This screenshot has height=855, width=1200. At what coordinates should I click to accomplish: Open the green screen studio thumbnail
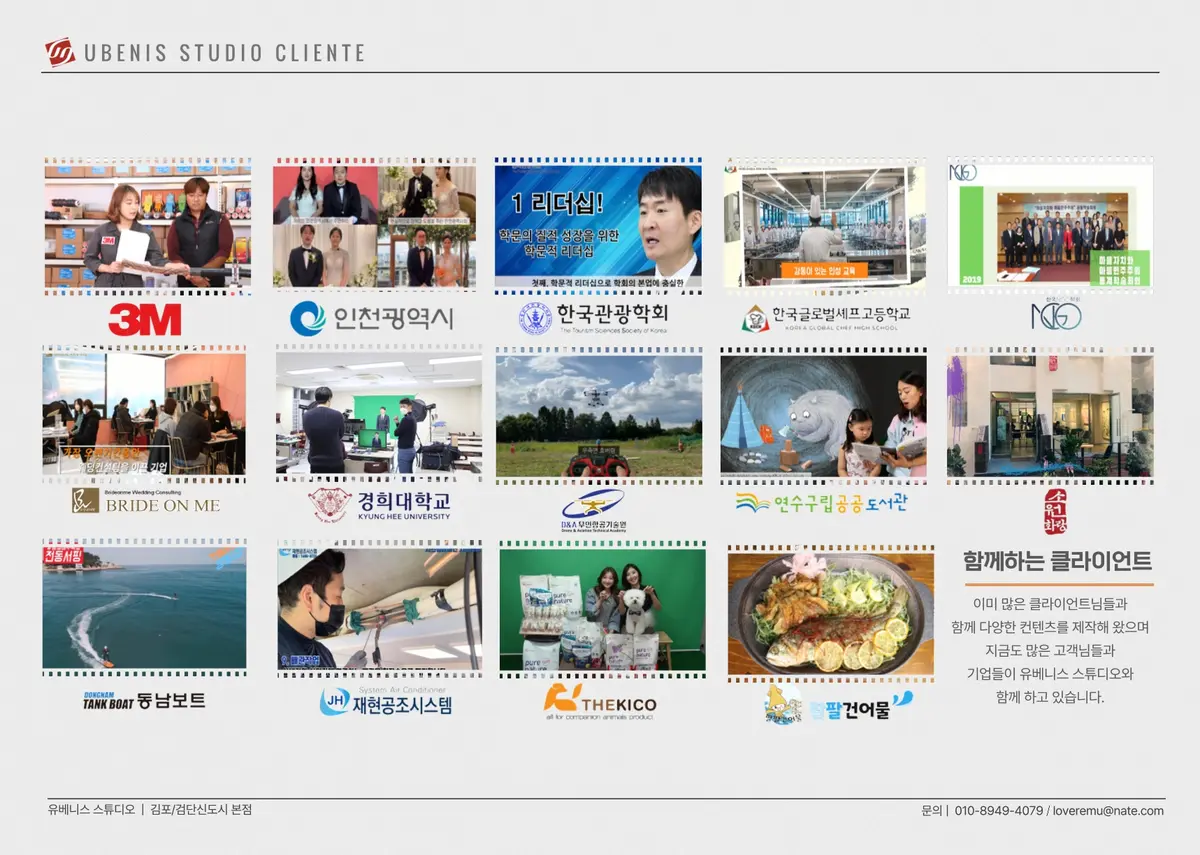(x=378, y=415)
